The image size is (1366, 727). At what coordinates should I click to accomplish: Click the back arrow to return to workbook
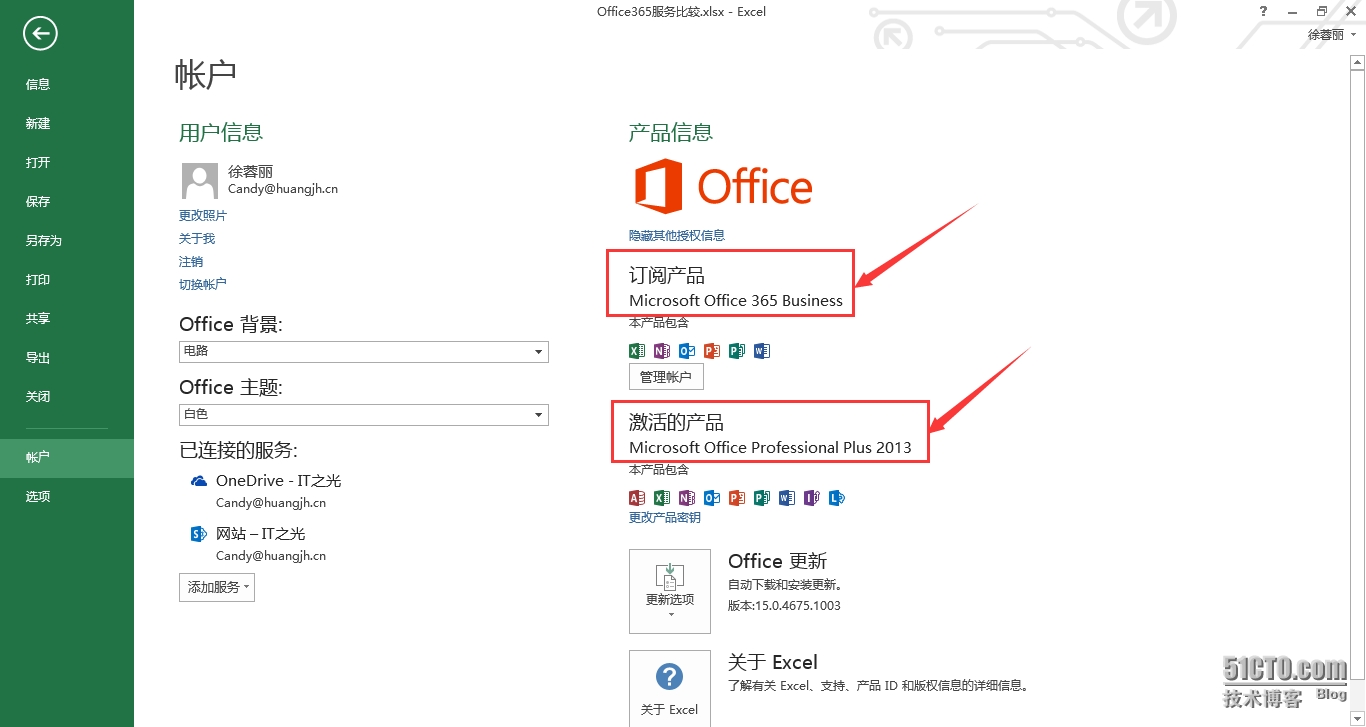point(40,34)
